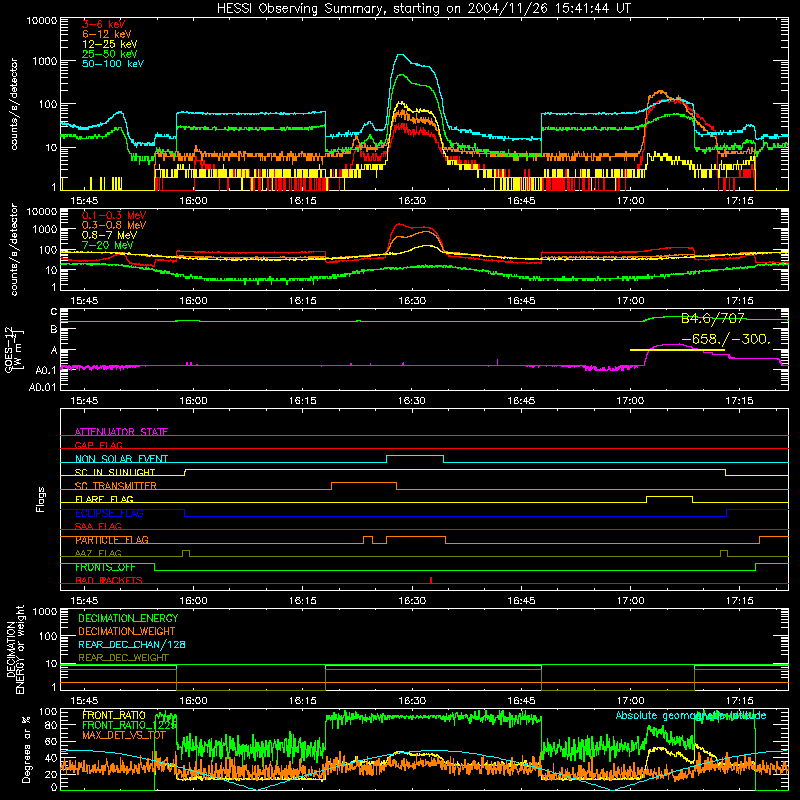Click the HESSI Observing Summary title text
Image resolution: width=800 pixels, height=800 pixels.
point(423,8)
